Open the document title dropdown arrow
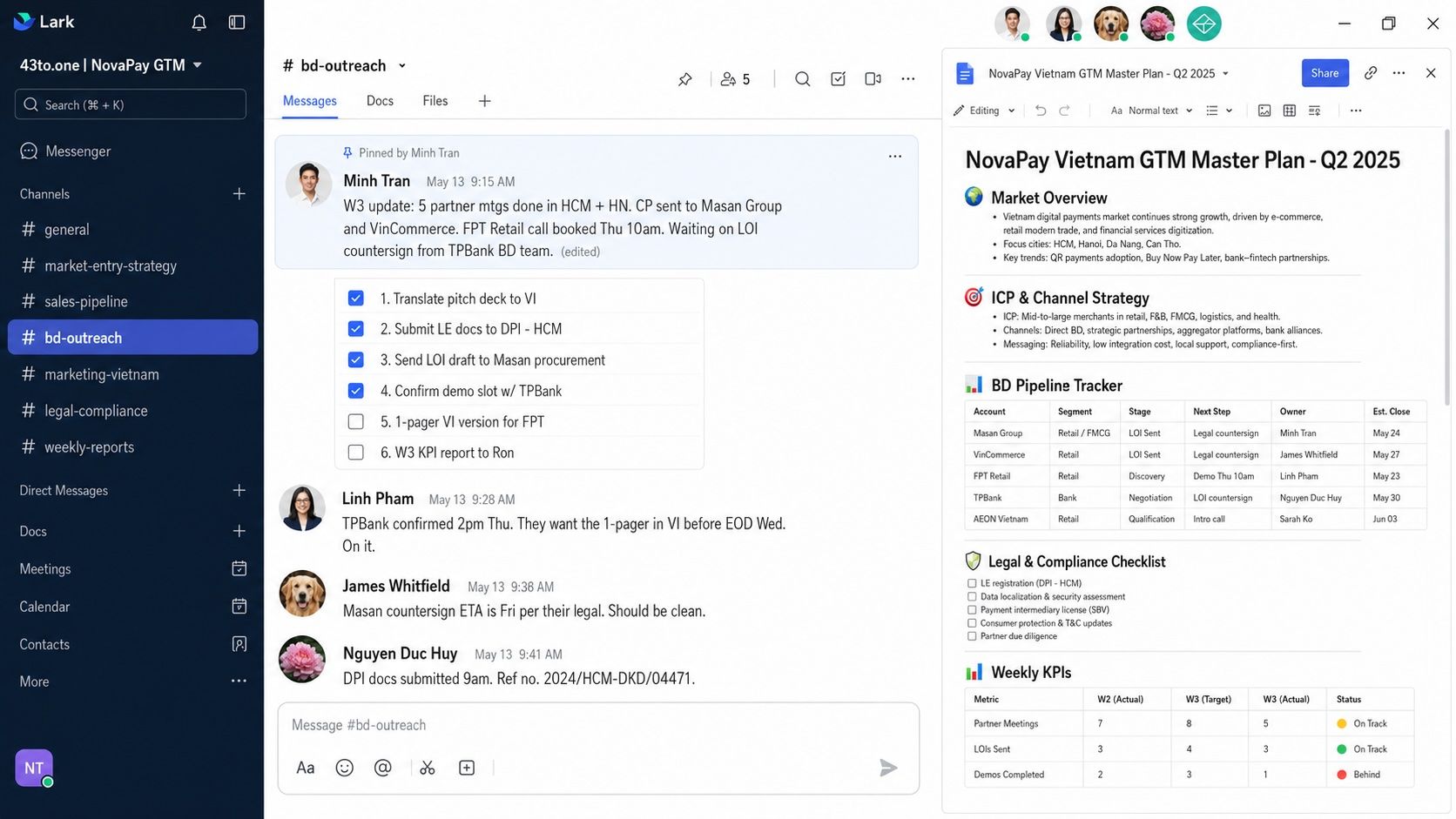This screenshot has height=819, width=1456. click(x=1225, y=74)
